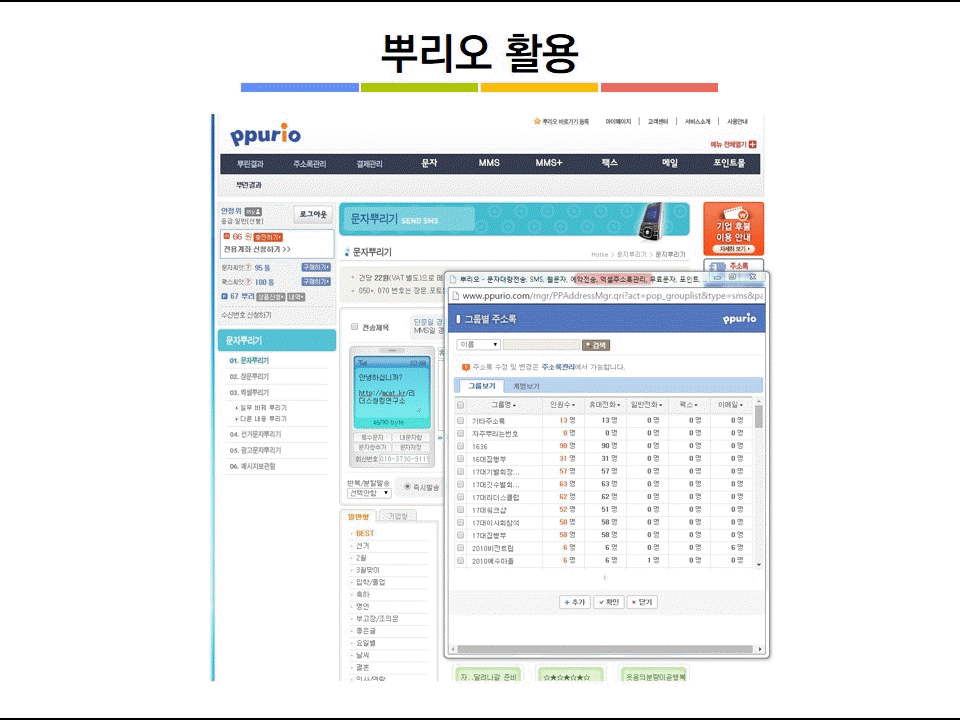Viewport: 960px width, 720px height.
Task: Click the help icon next to 문자확인
Action: click(249, 268)
